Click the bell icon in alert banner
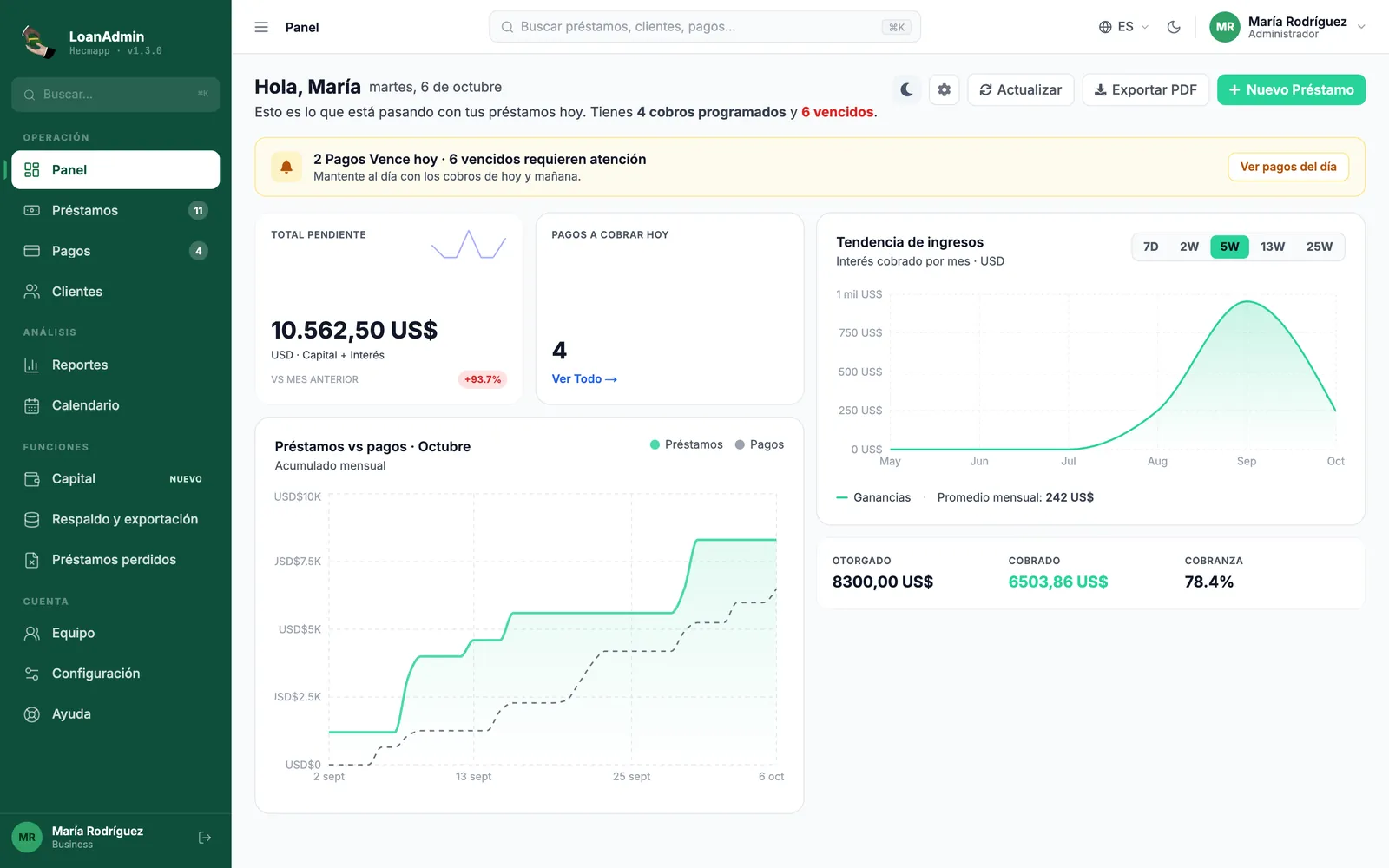The image size is (1389, 868). [x=286, y=167]
